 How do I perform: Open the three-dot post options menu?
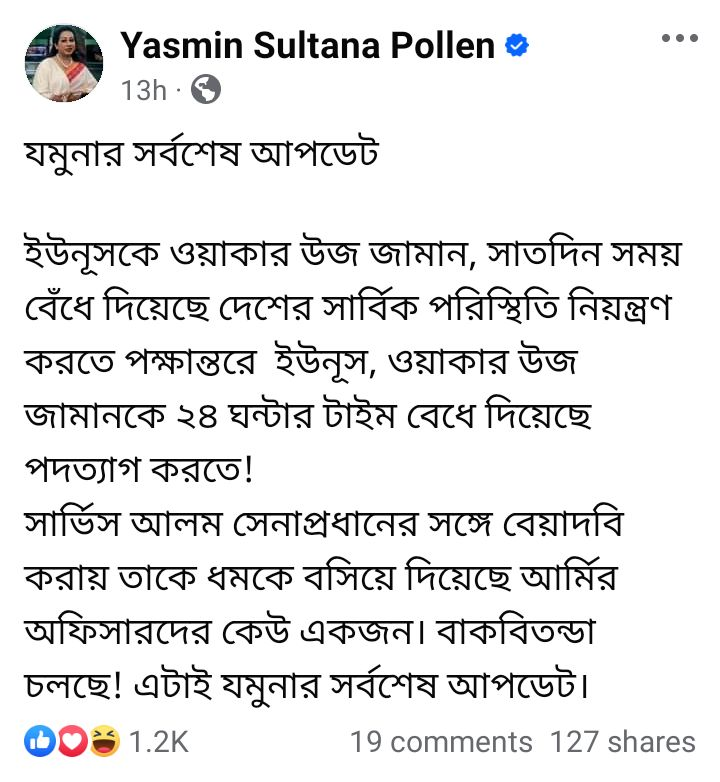680,39
